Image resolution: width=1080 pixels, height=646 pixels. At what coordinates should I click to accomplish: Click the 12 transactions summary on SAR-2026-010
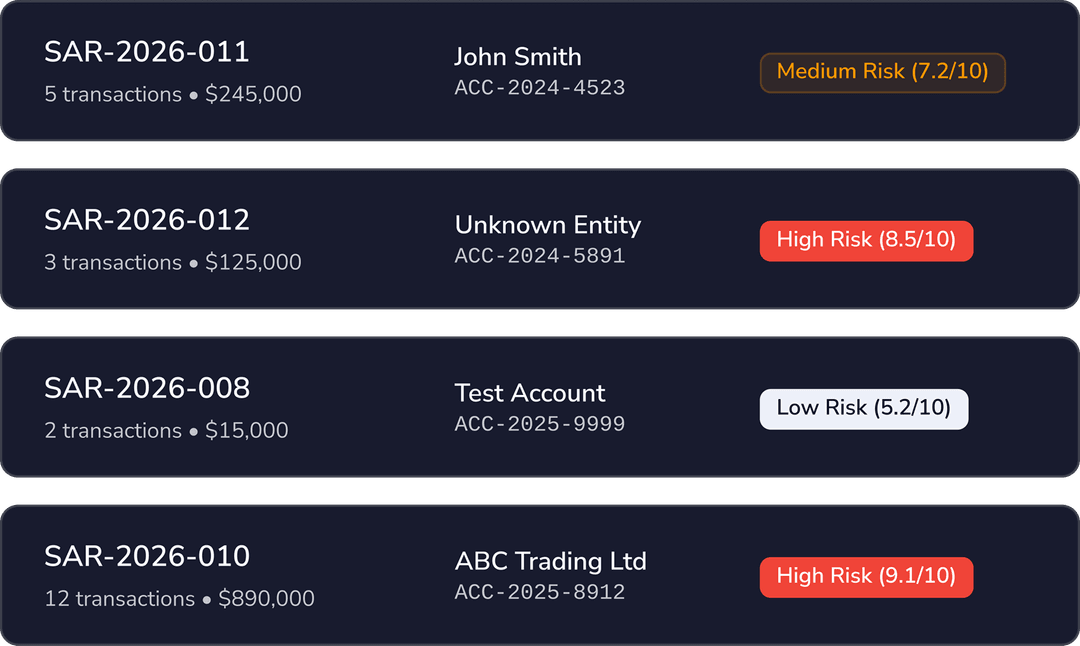click(120, 598)
